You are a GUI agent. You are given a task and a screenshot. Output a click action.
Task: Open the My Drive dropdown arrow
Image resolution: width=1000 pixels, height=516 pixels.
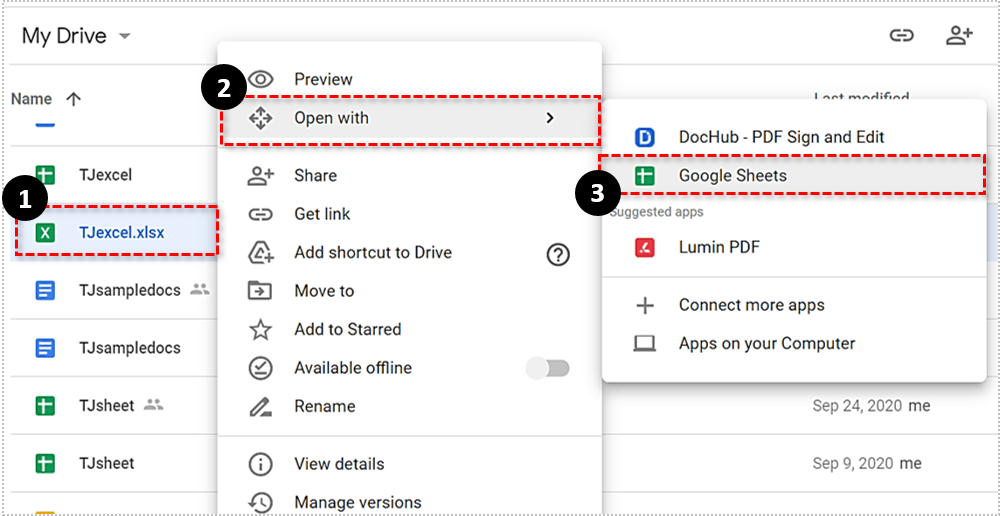pyautogui.click(x=125, y=37)
